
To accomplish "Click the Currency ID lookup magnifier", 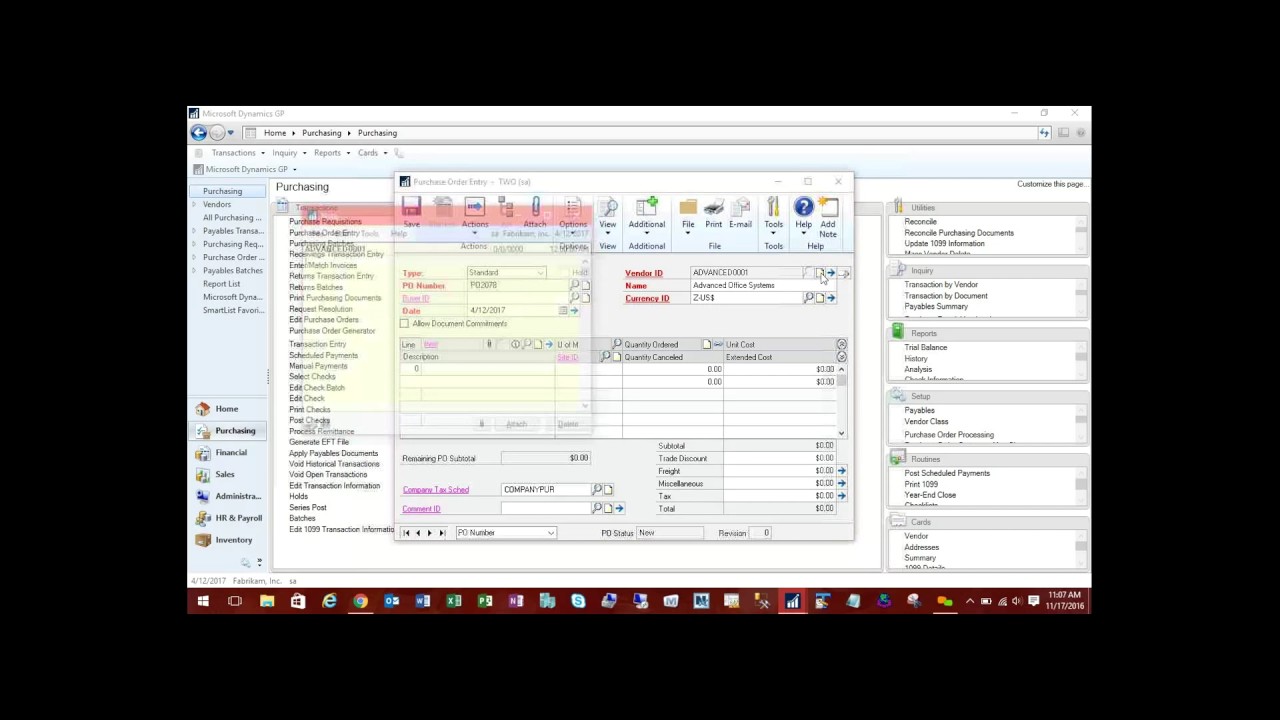I will (x=808, y=298).
